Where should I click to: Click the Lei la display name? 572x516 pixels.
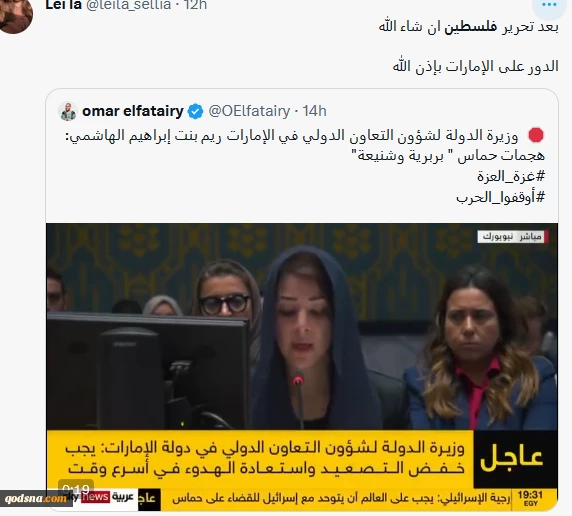[63, 5]
